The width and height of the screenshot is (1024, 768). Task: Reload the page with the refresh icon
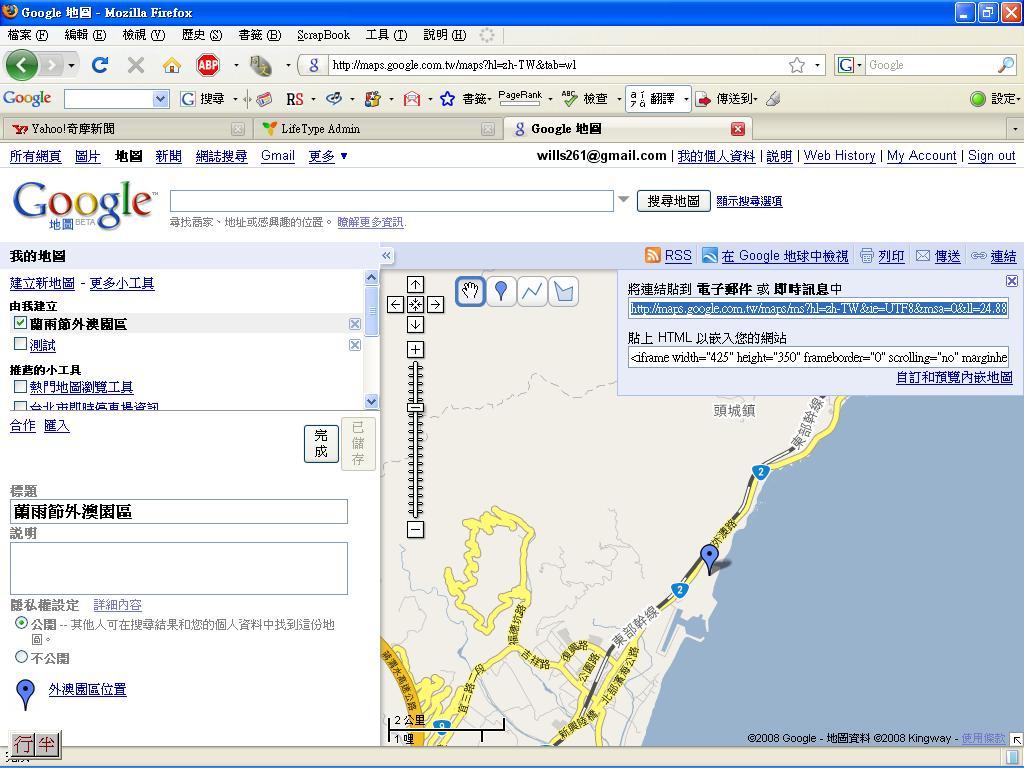click(100, 65)
